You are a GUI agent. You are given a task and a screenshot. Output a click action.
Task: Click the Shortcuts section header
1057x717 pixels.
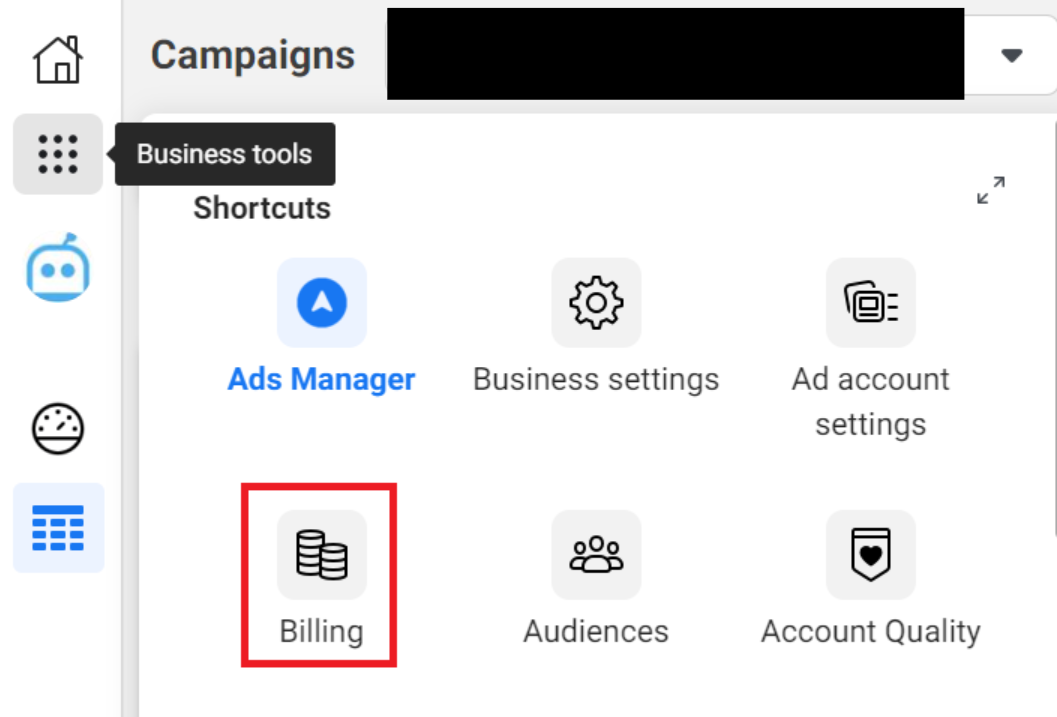tap(261, 207)
